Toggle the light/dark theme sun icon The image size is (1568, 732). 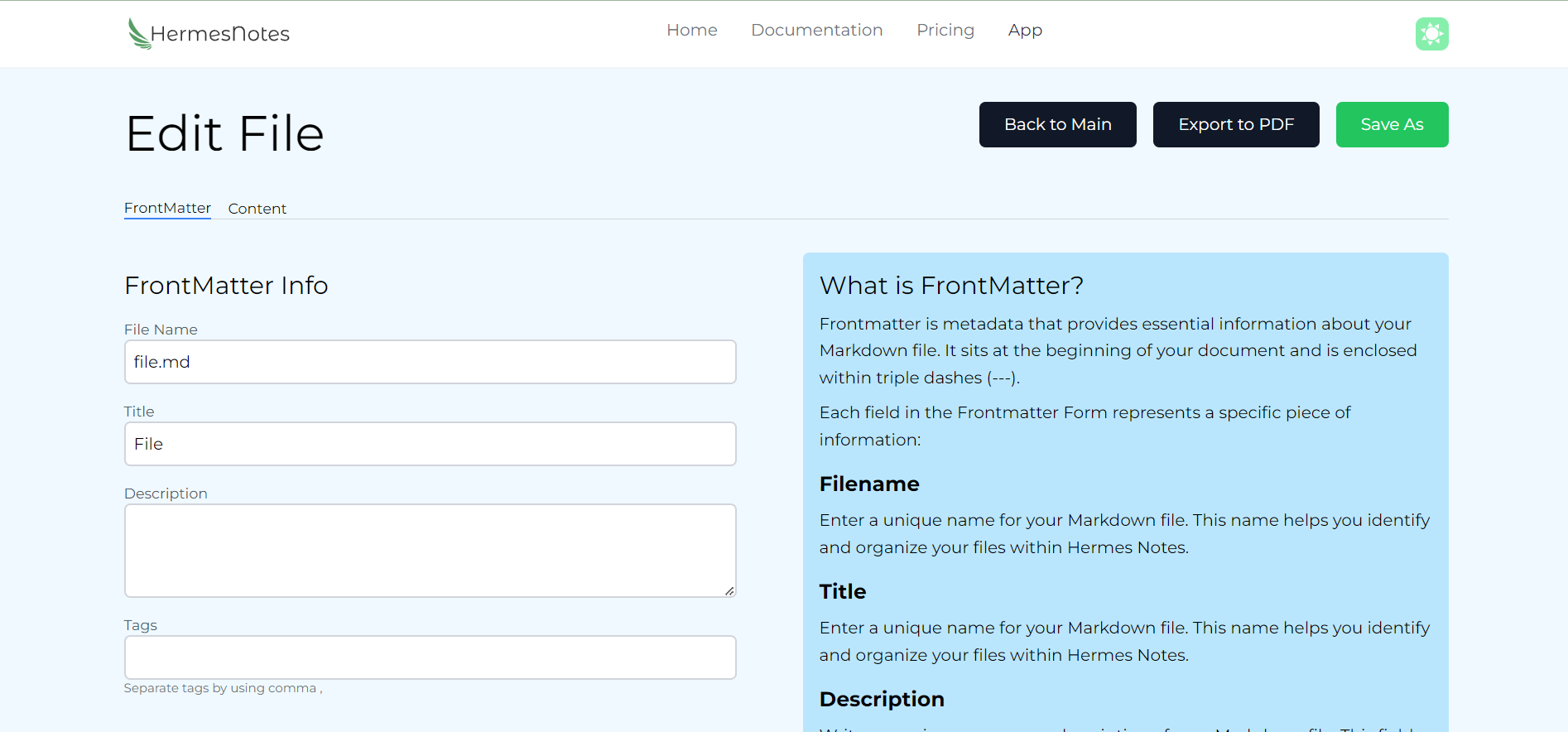click(x=1431, y=34)
